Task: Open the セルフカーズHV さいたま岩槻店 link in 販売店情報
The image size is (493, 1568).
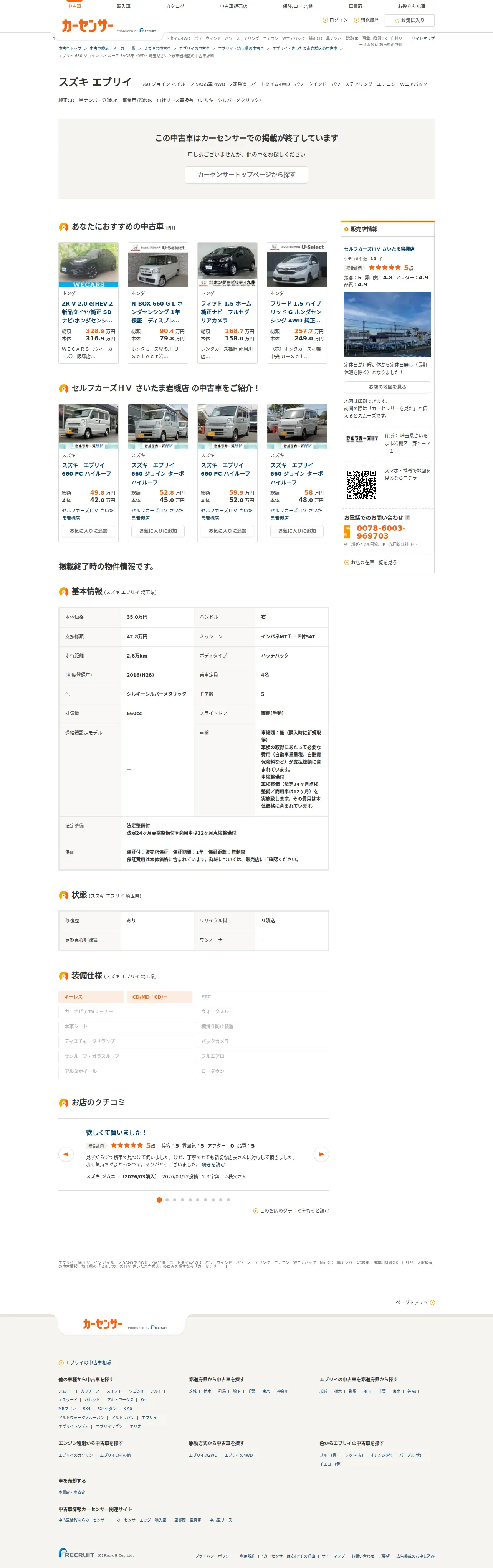Action: point(379,249)
